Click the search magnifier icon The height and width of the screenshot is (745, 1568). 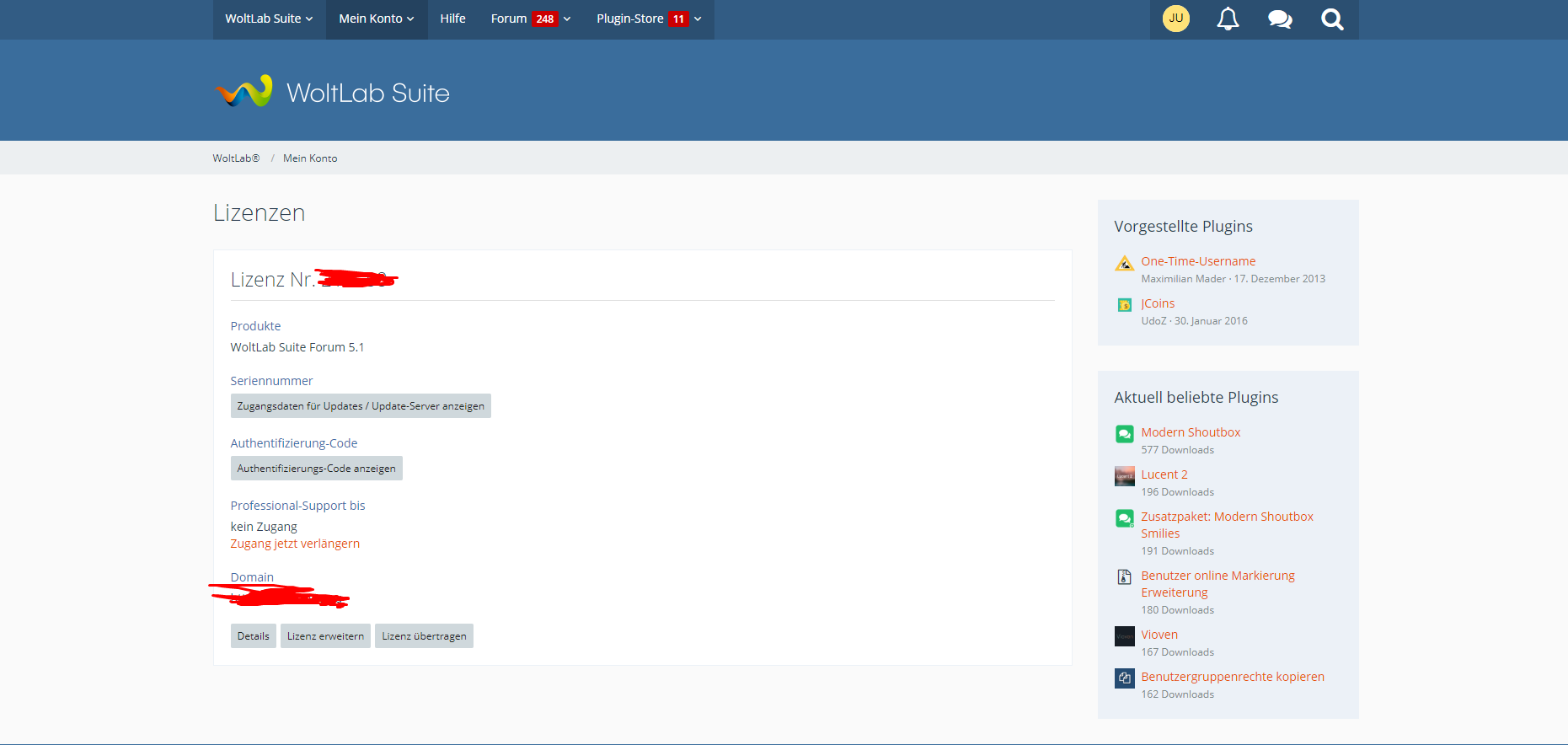point(1332,19)
